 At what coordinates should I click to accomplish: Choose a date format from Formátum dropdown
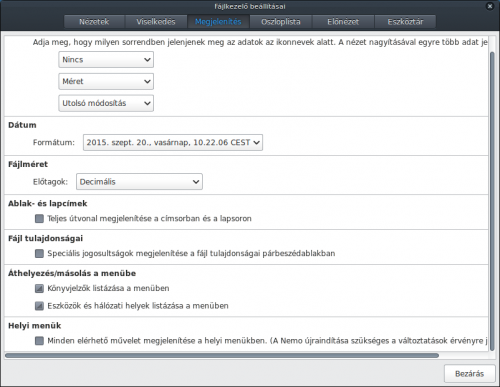click(173, 142)
